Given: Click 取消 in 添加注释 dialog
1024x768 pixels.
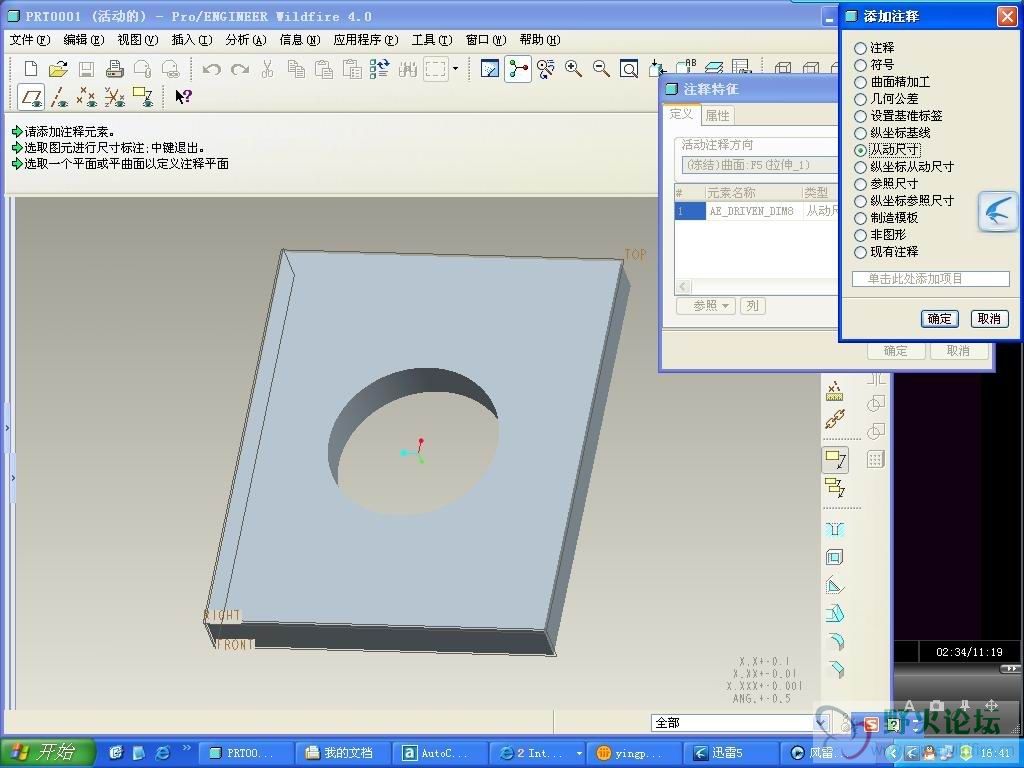Looking at the screenshot, I should click(989, 319).
